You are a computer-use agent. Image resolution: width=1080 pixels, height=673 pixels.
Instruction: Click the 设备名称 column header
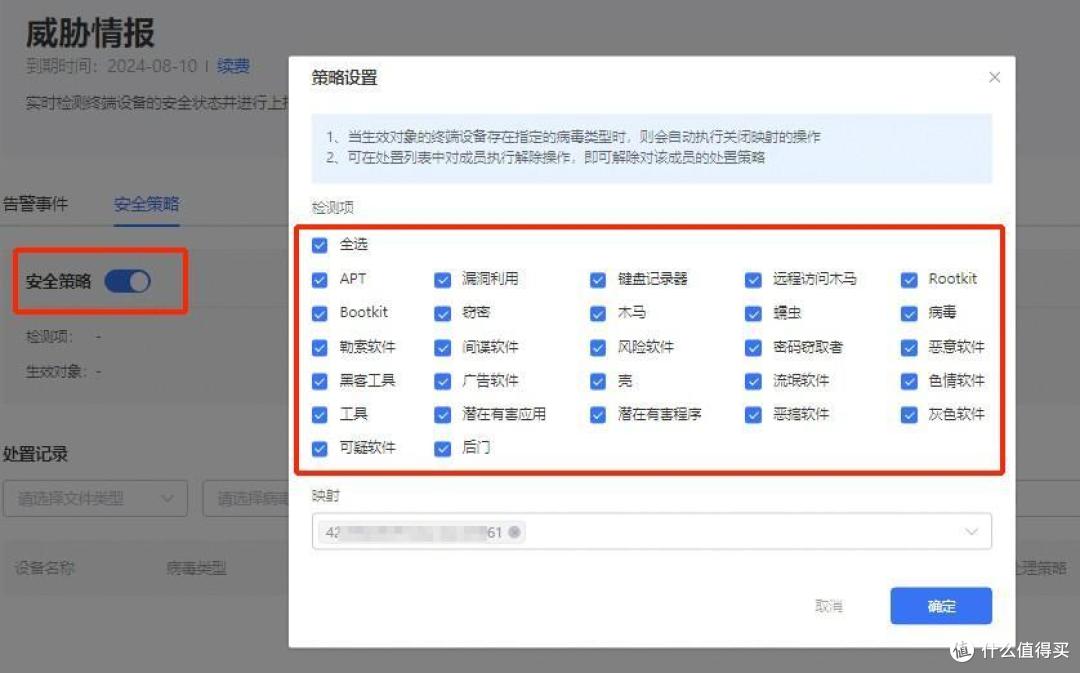pyautogui.click(x=45, y=568)
